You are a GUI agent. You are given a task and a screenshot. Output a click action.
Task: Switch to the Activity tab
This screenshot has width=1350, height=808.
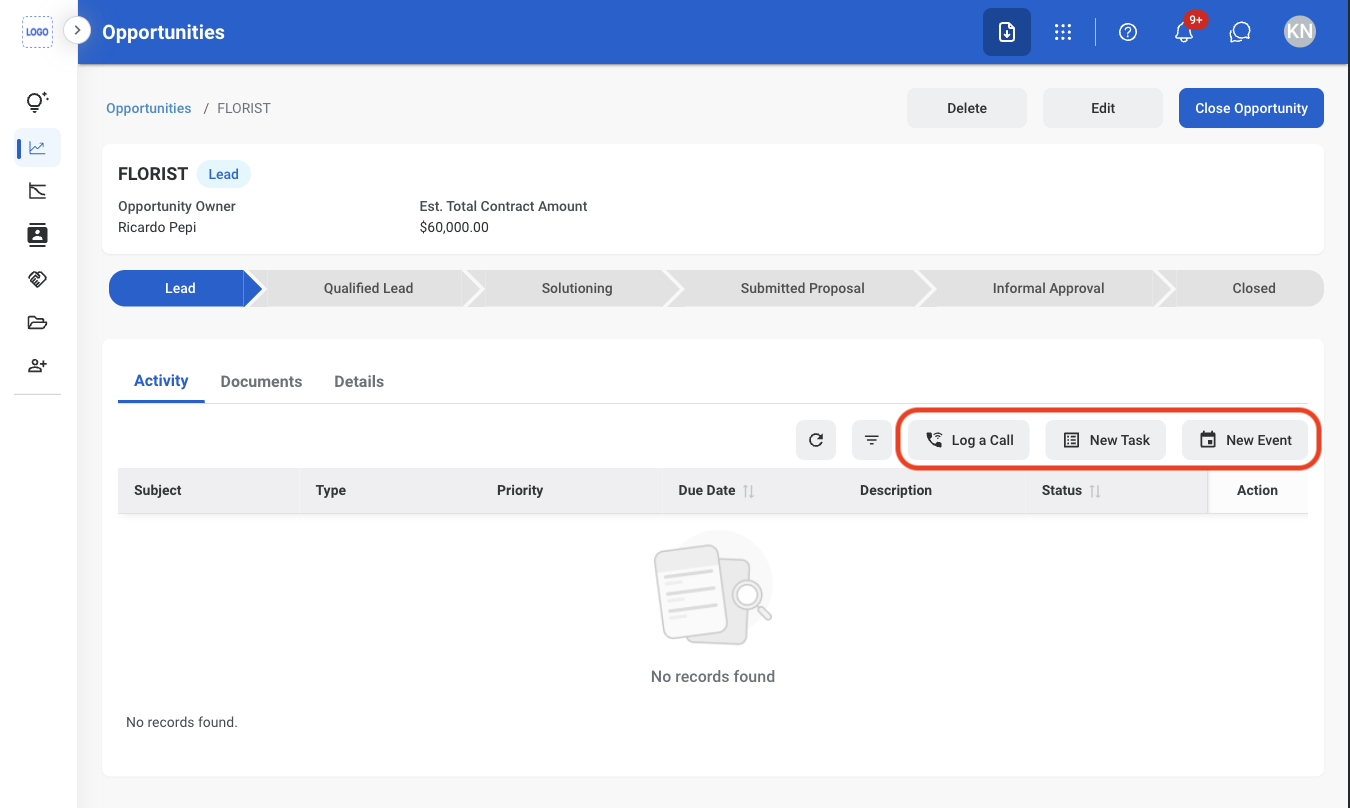click(x=161, y=381)
